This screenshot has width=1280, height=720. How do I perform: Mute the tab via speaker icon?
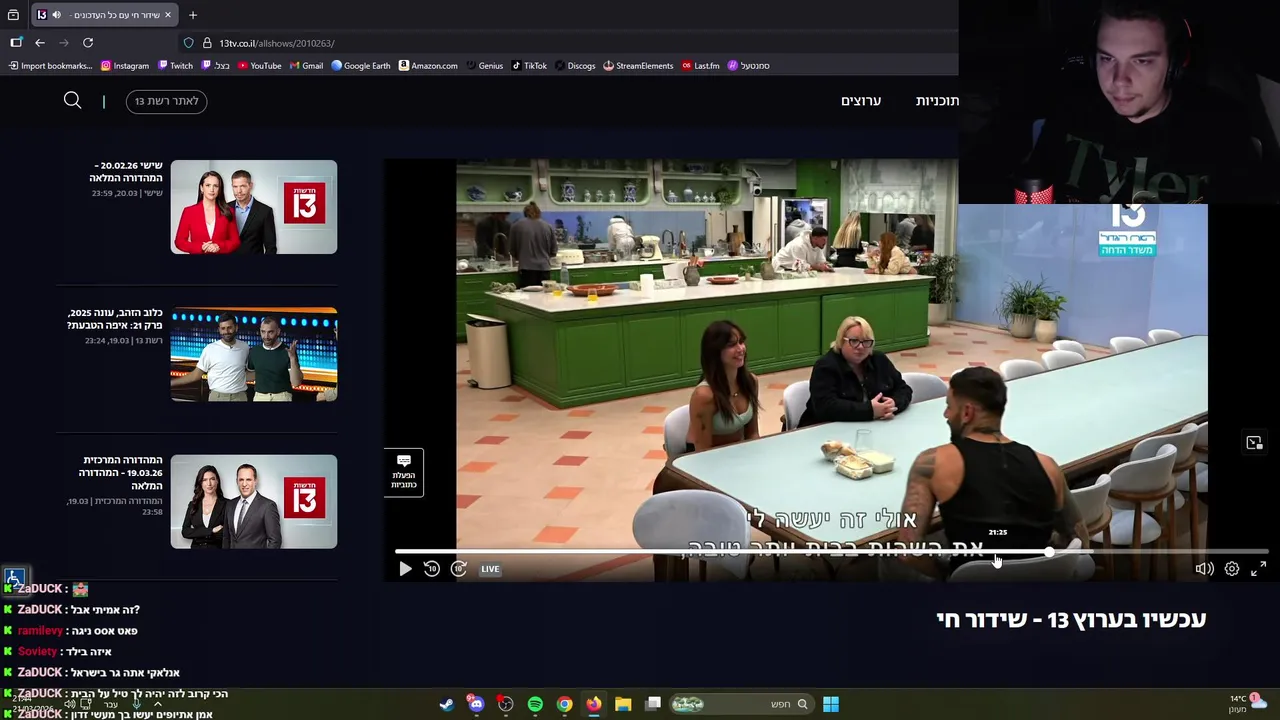56,15
